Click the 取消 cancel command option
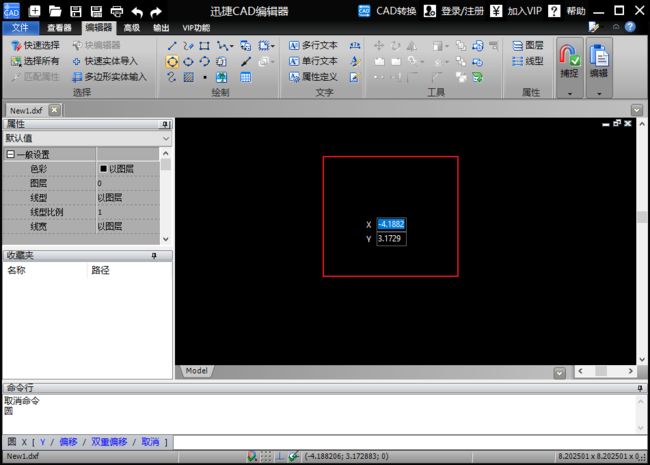Viewport: 650px width, 465px height. pyautogui.click(x=150, y=442)
